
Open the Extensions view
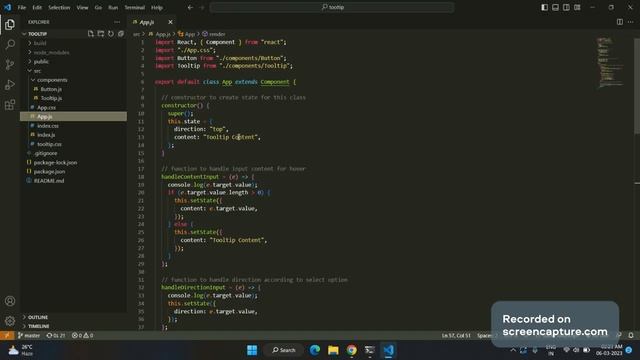(10, 104)
